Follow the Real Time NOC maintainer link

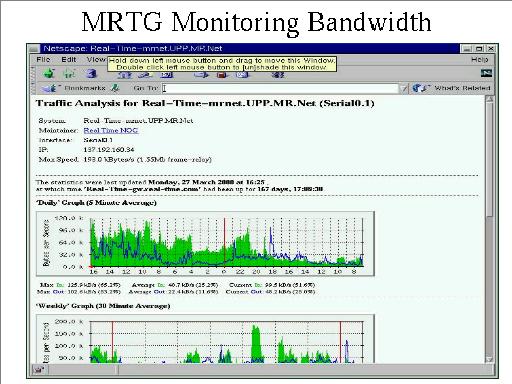pos(111,130)
